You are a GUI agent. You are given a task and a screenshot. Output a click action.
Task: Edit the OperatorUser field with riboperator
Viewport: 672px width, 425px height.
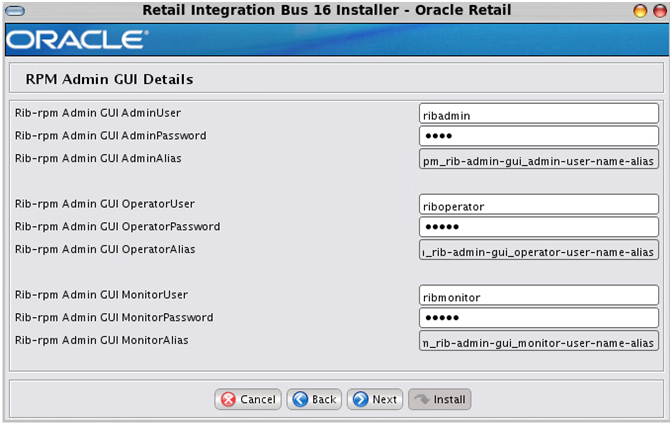(539, 205)
